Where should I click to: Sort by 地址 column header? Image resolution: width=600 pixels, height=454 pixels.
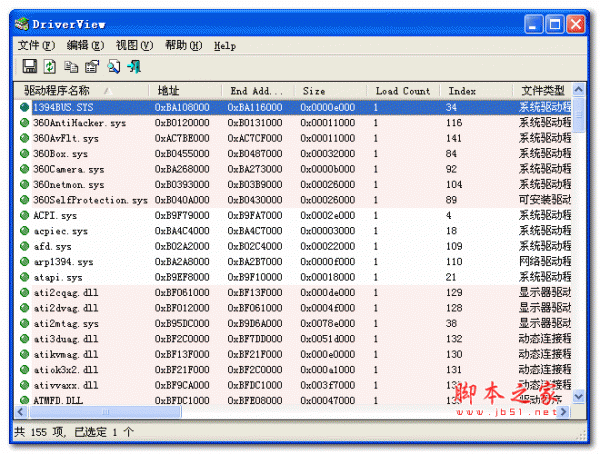pyautogui.click(x=185, y=91)
